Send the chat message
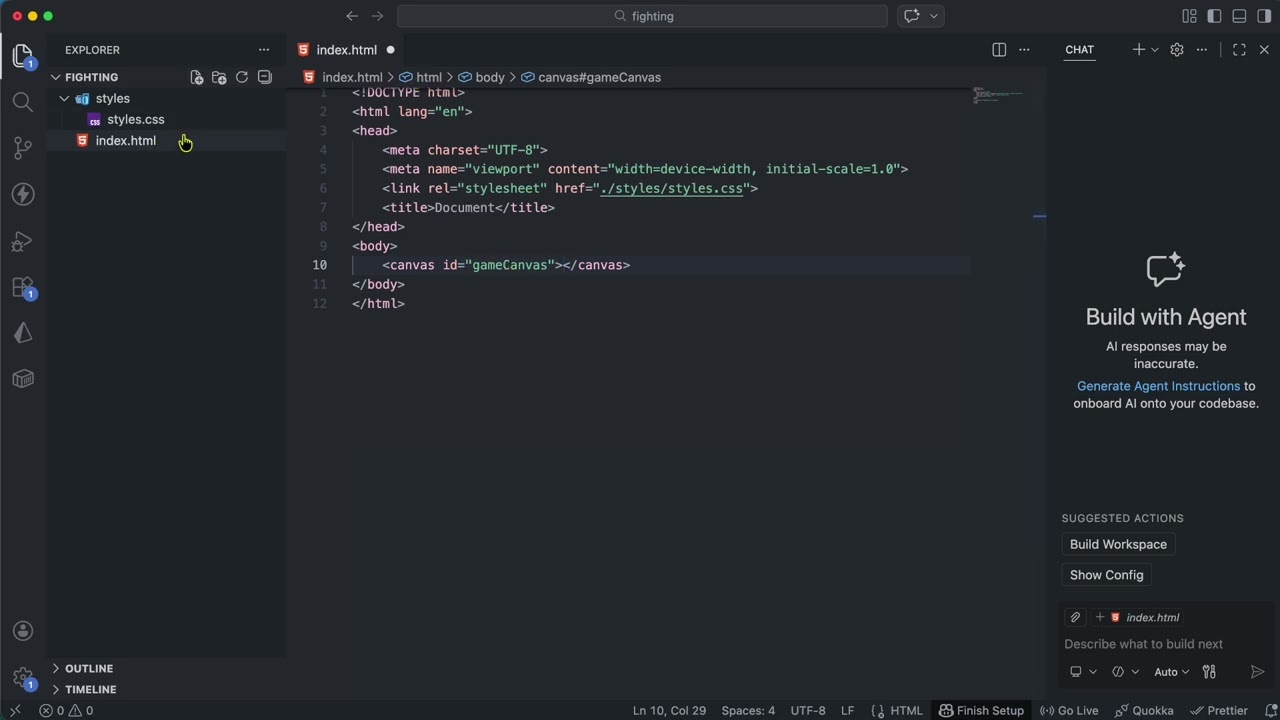 tap(1257, 672)
